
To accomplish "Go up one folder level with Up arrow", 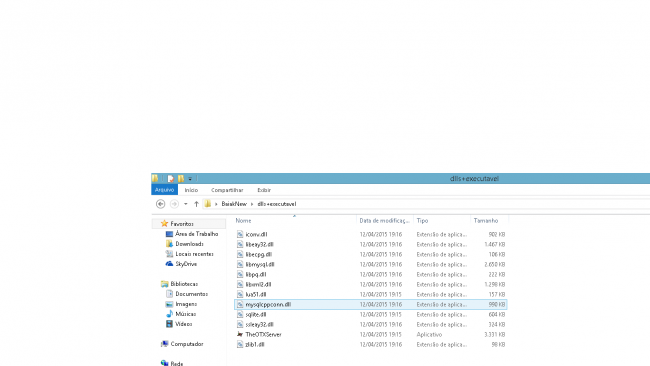I will (x=196, y=204).
